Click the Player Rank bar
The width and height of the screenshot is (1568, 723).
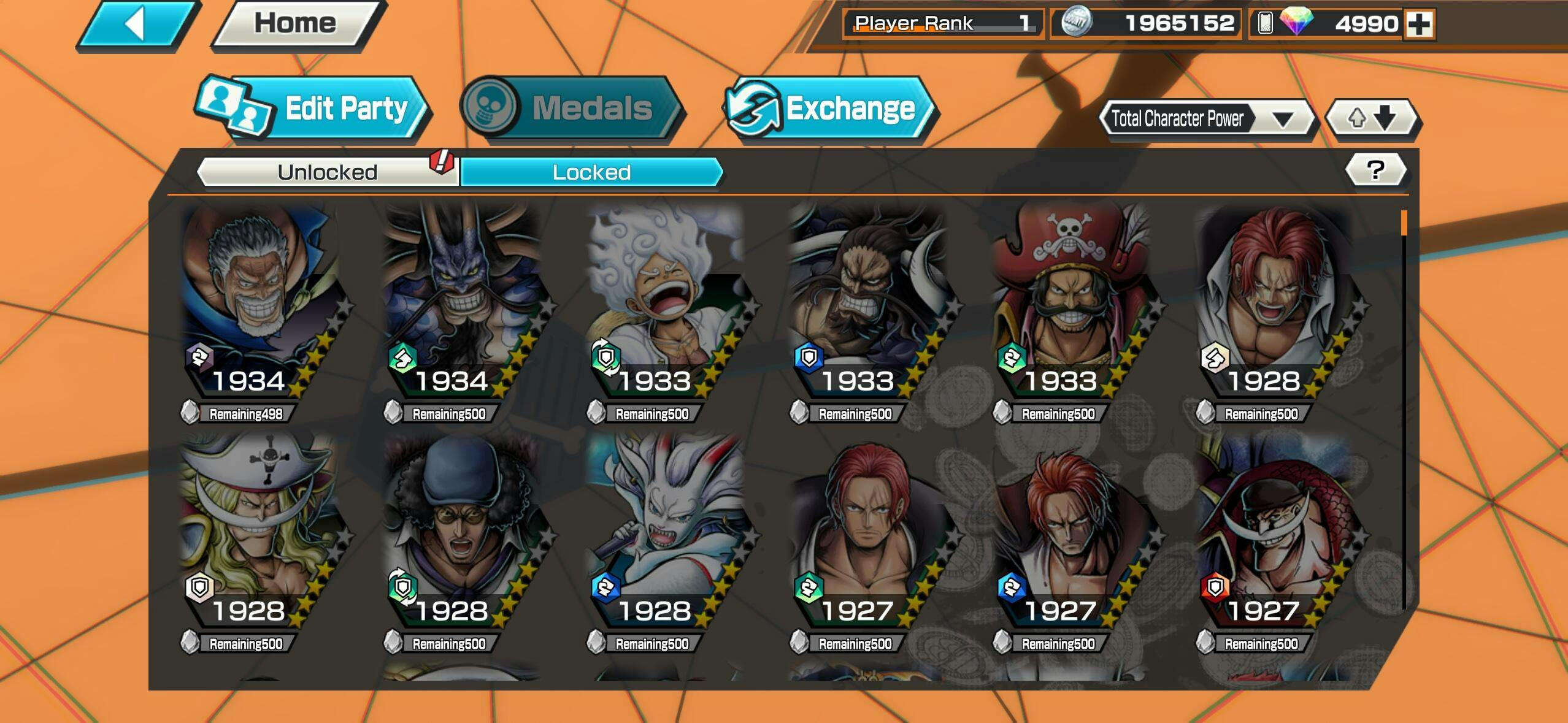[943, 23]
